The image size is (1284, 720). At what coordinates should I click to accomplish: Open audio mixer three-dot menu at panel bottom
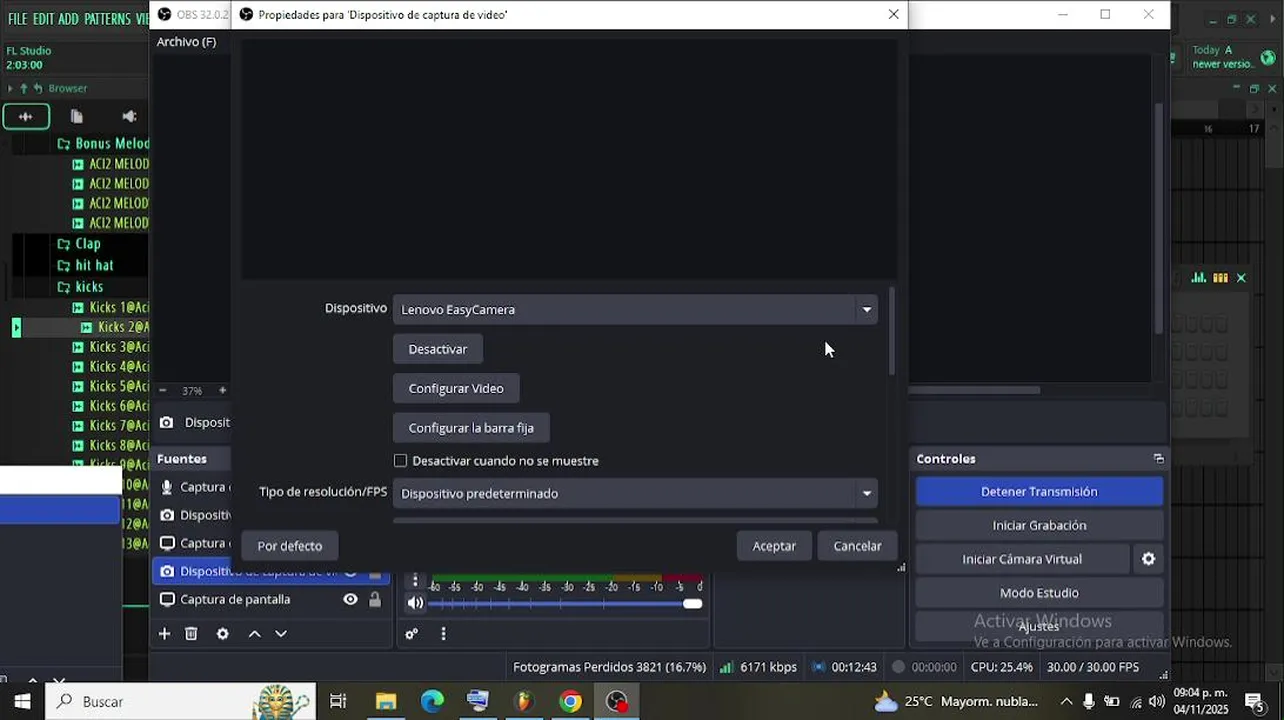[443, 634]
